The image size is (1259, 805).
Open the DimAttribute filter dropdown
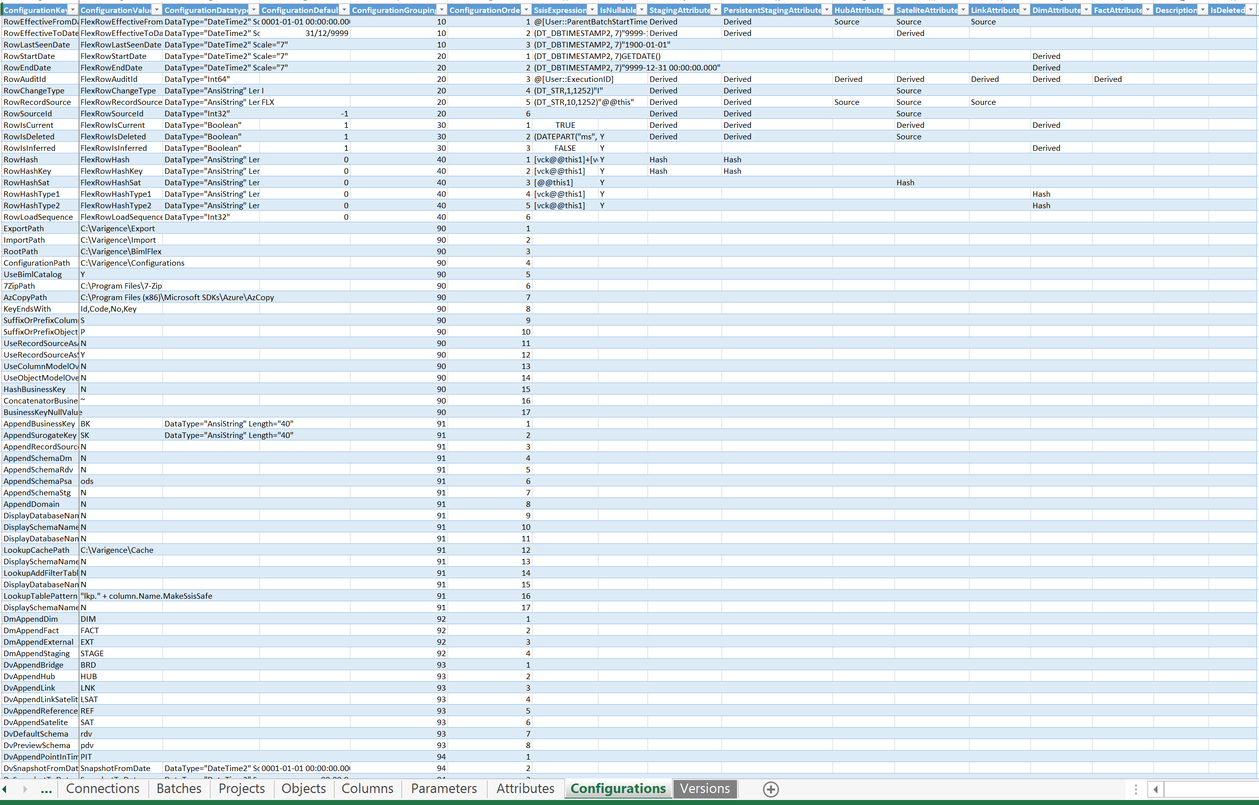1085,10
